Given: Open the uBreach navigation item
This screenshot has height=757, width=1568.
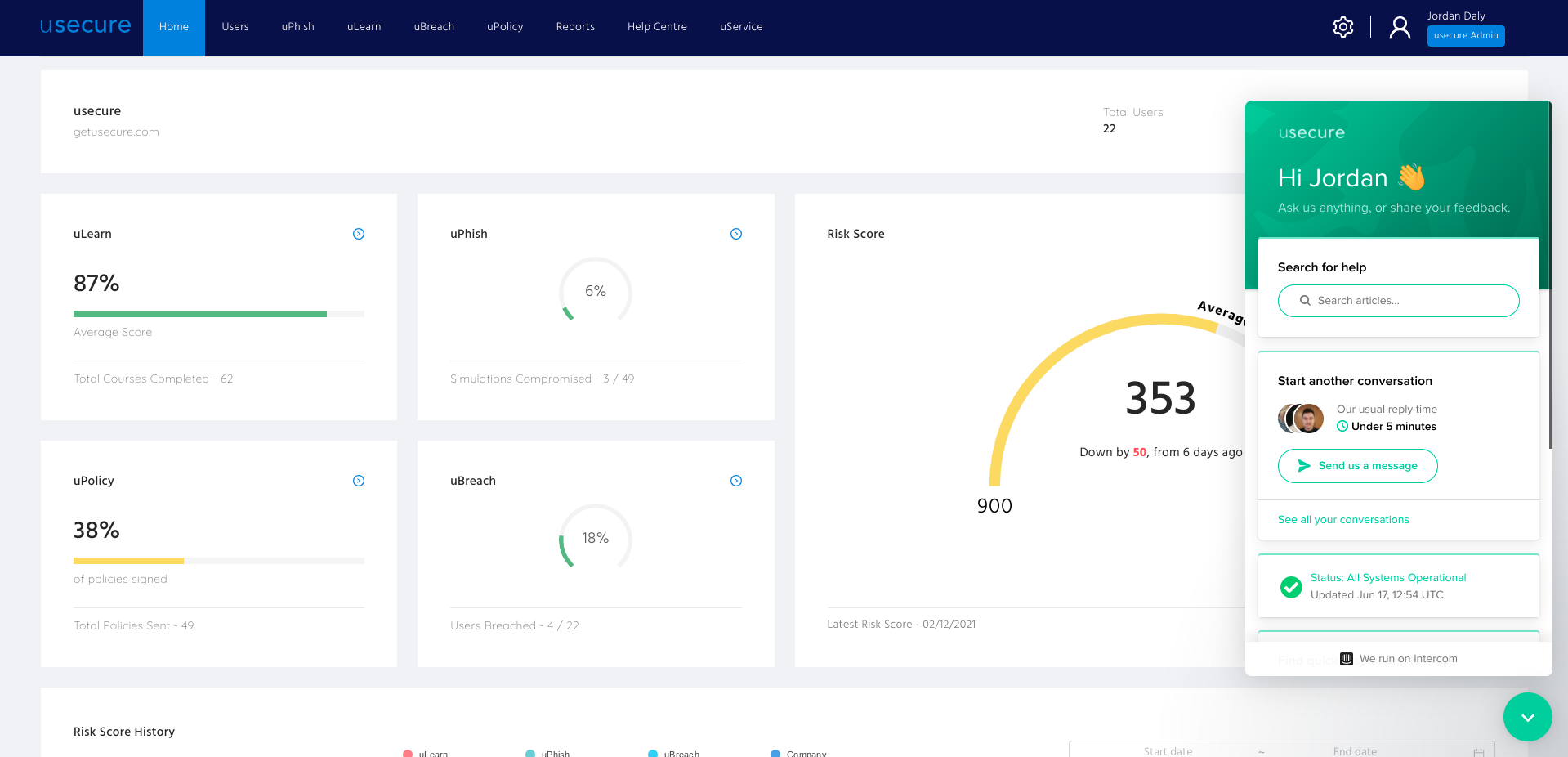Looking at the screenshot, I should click(434, 27).
